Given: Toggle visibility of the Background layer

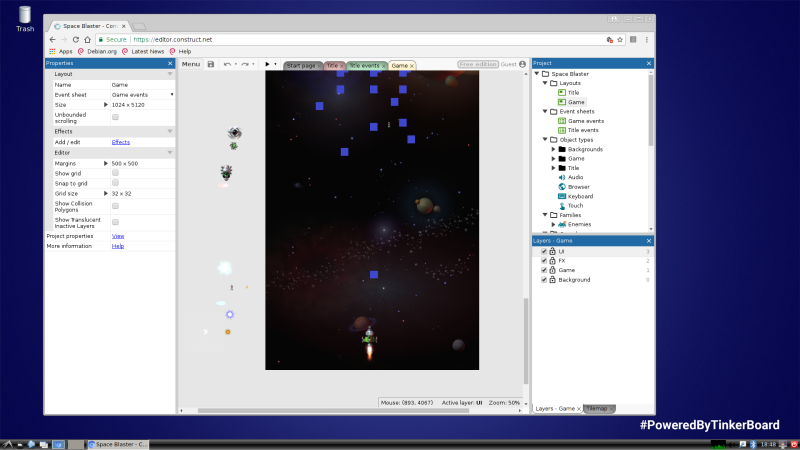Looking at the screenshot, I should pos(544,280).
